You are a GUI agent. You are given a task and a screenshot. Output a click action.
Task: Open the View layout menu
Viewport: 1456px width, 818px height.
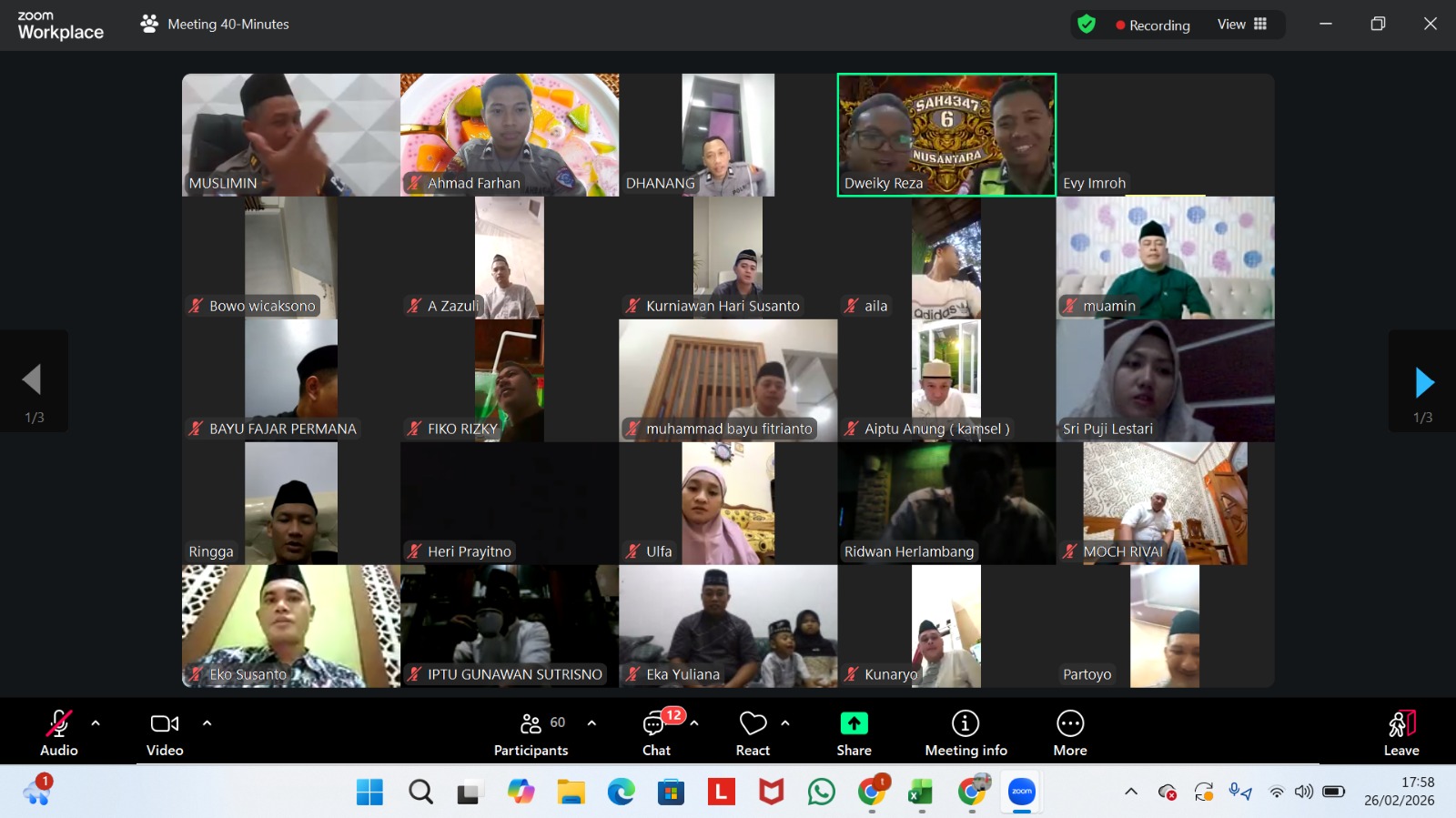point(1242,25)
